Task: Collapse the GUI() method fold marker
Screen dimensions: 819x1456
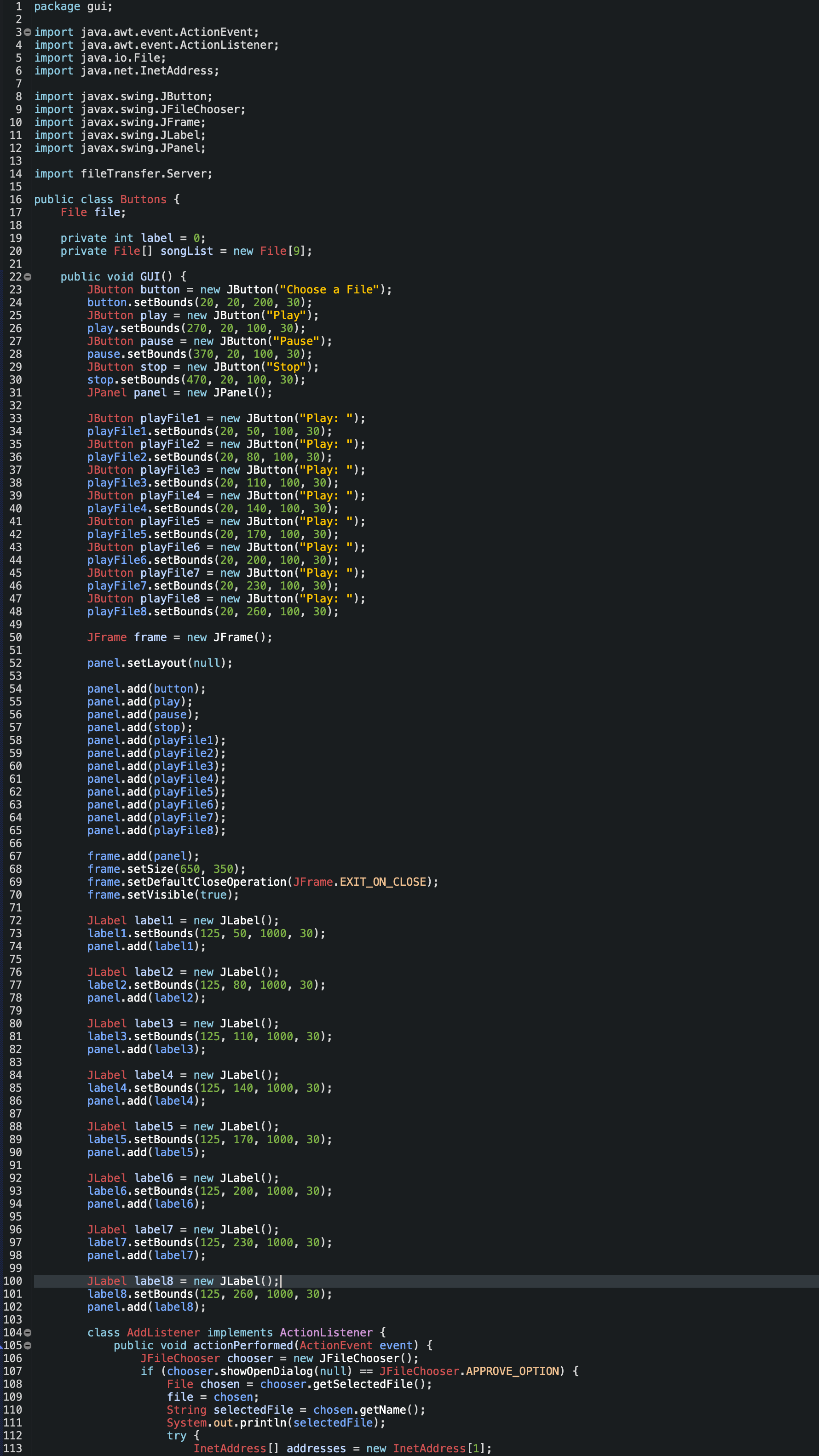Action: [x=28, y=277]
